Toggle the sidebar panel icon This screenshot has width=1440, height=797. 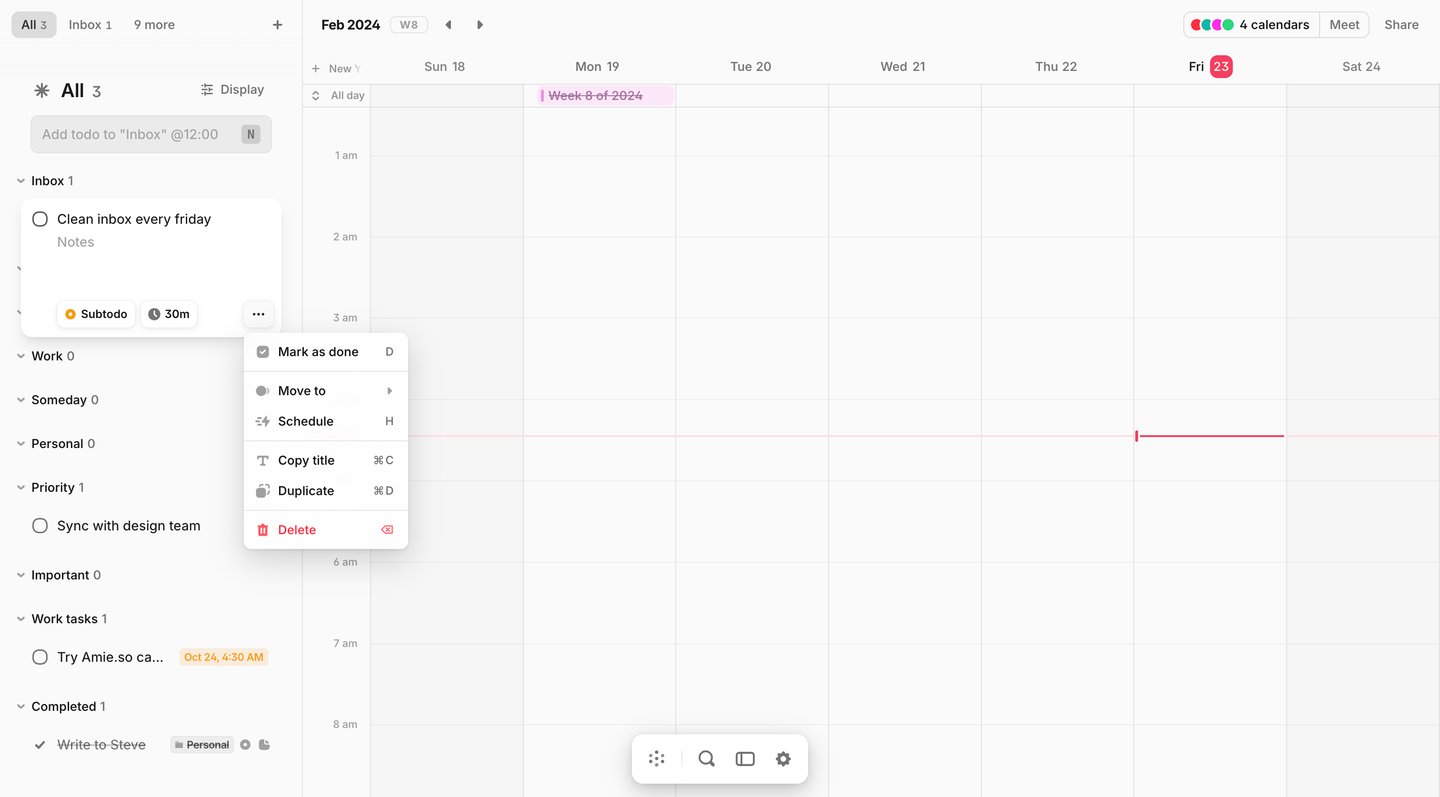[x=744, y=758]
